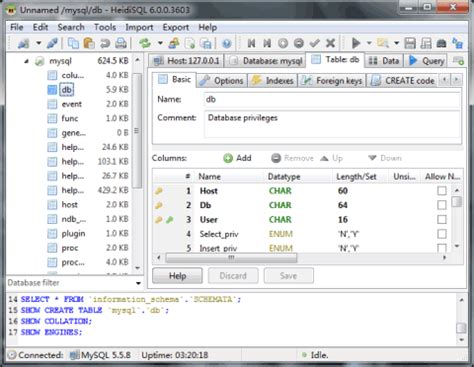Click the Export SQL file icon
Viewport: 474px width, 367px height.
(x=190, y=43)
